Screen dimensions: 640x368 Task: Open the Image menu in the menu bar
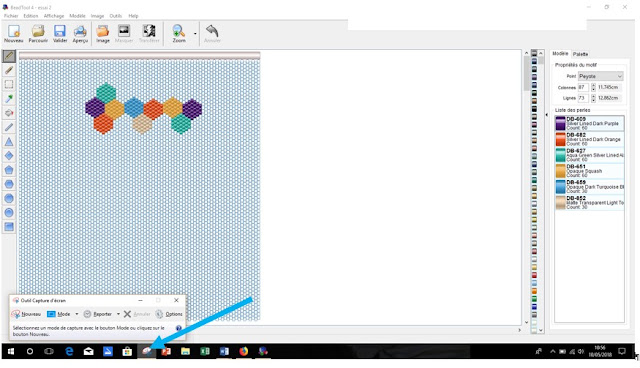[97, 16]
